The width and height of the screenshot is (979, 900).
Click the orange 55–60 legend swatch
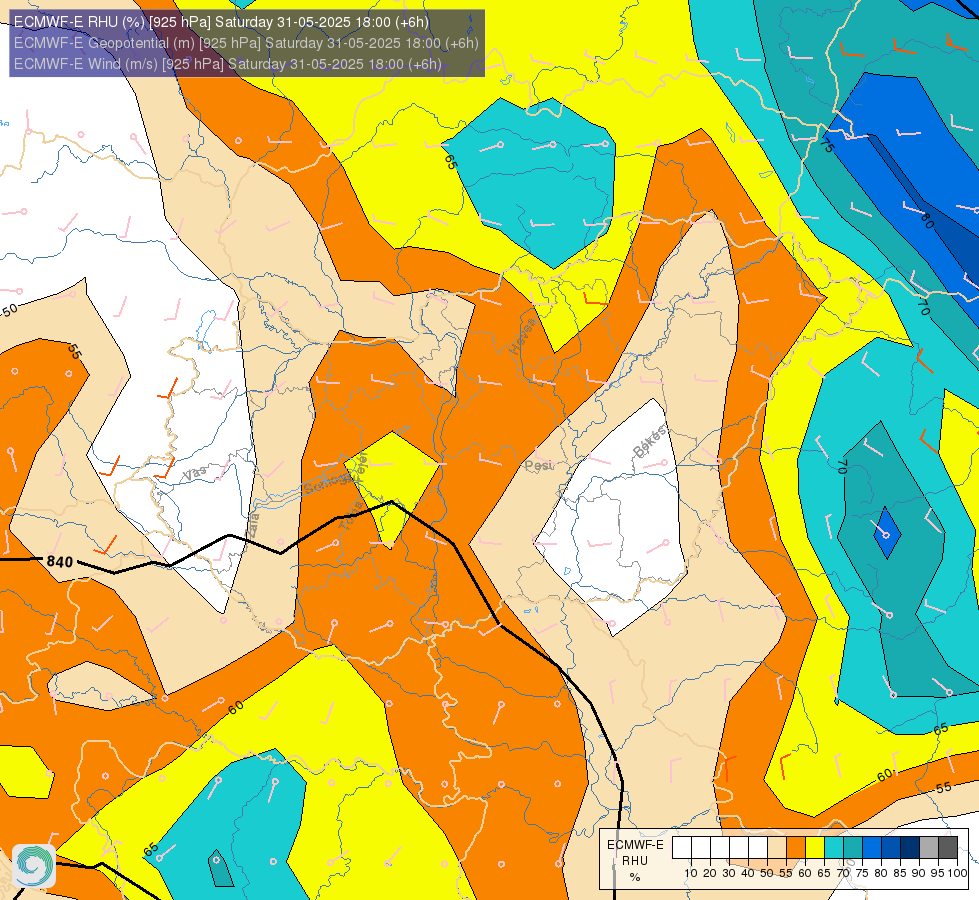[796, 848]
